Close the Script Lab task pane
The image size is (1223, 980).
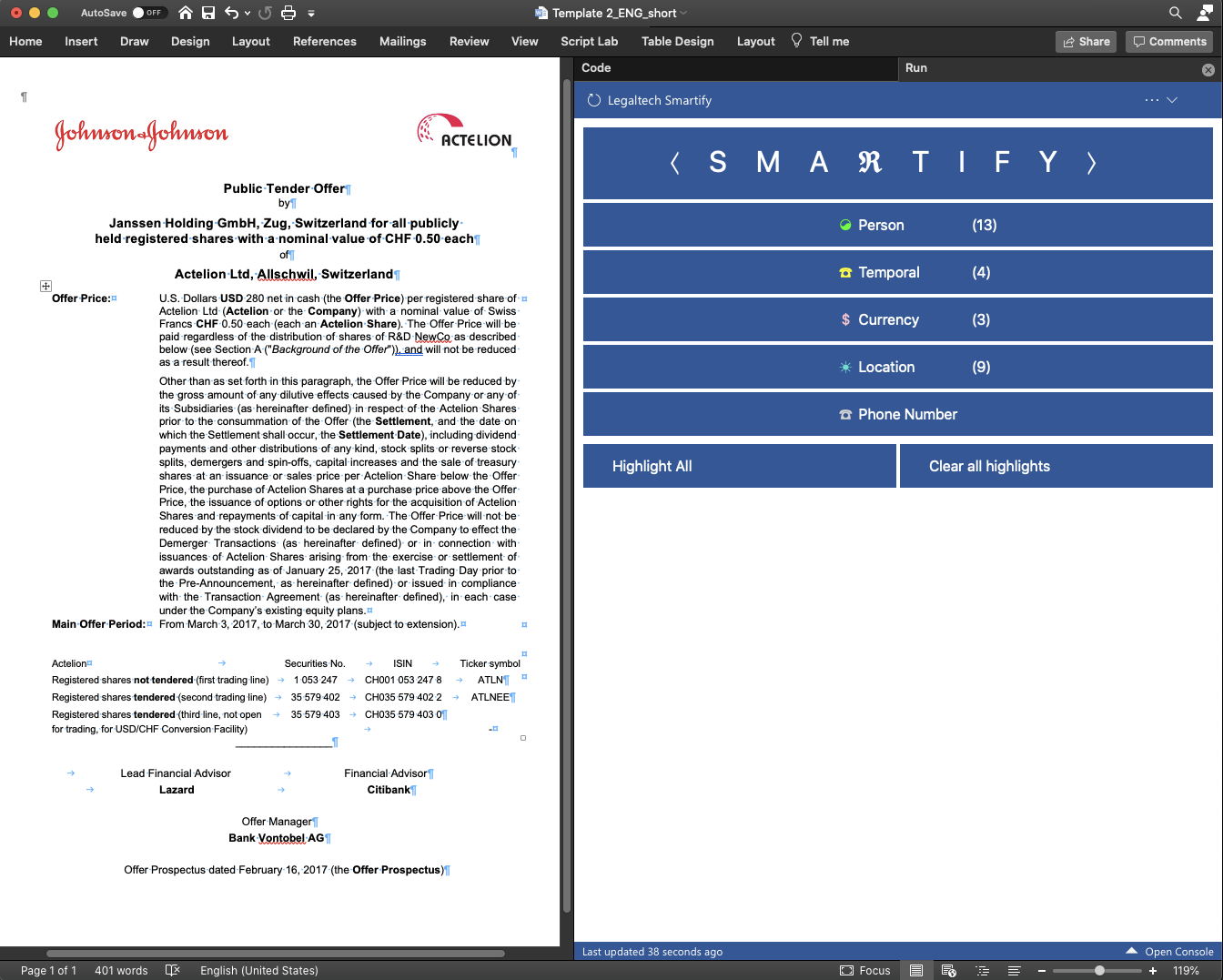click(1208, 69)
